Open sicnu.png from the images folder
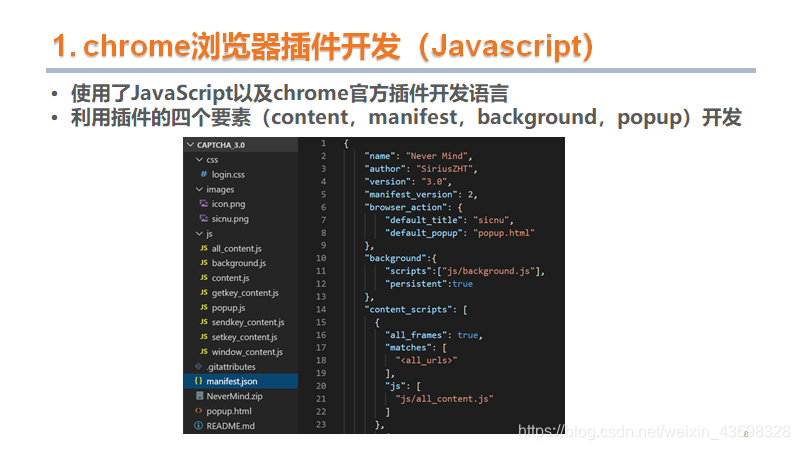Screen dimensions: 800x450 pyautogui.click(x=230, y=219)
